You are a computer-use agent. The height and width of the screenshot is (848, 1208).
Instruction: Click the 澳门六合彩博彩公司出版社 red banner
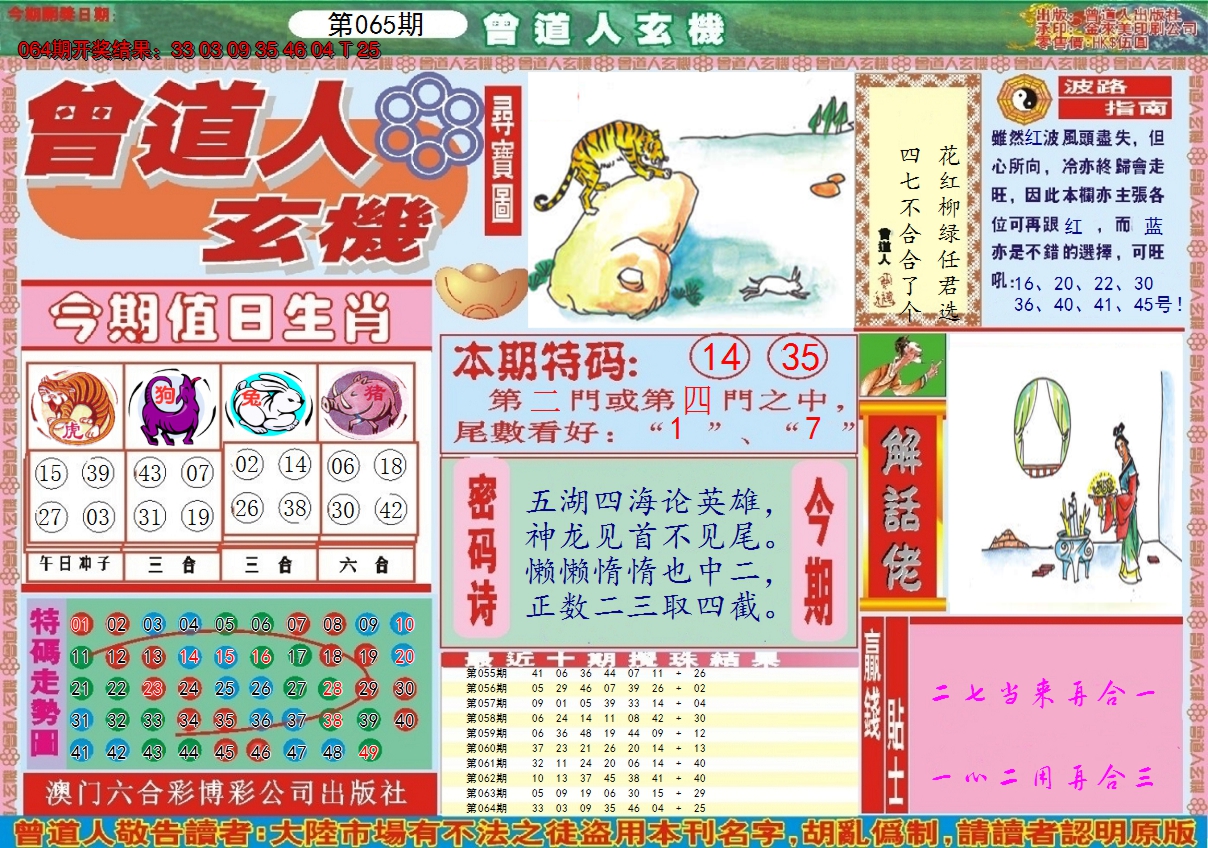(227, 794)
